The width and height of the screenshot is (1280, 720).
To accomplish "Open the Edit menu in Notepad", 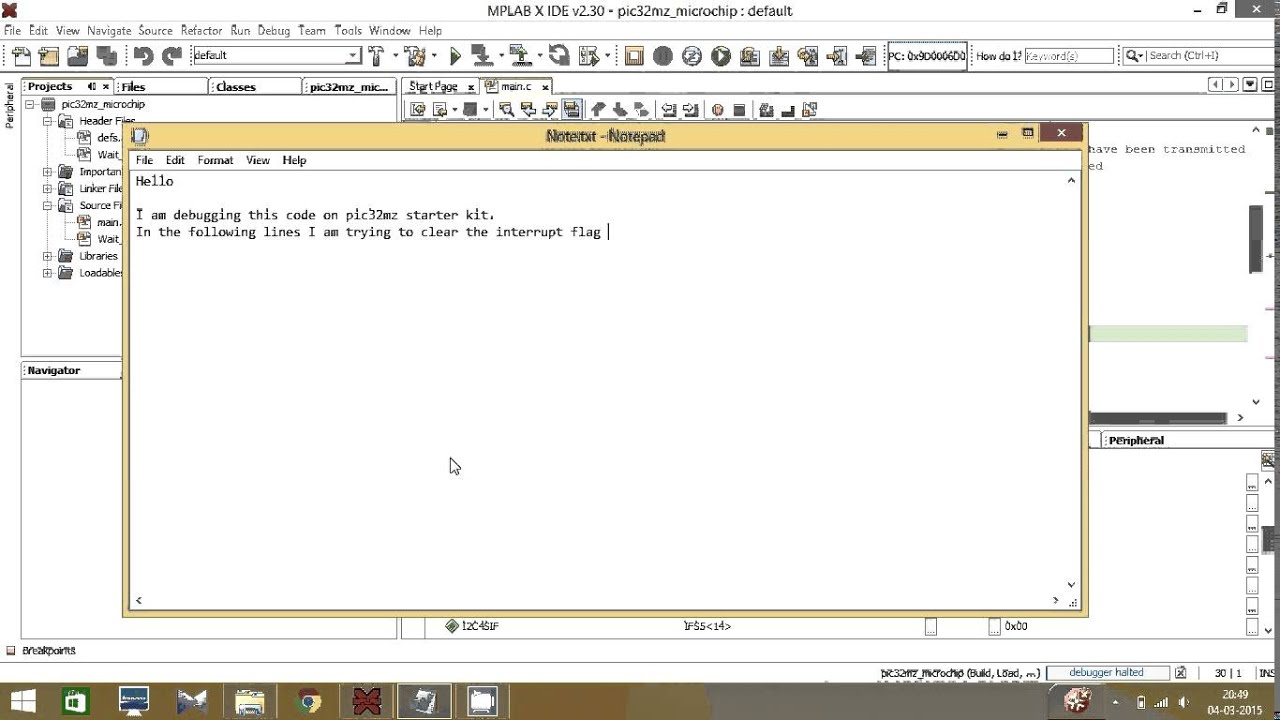I will (175, 160).
